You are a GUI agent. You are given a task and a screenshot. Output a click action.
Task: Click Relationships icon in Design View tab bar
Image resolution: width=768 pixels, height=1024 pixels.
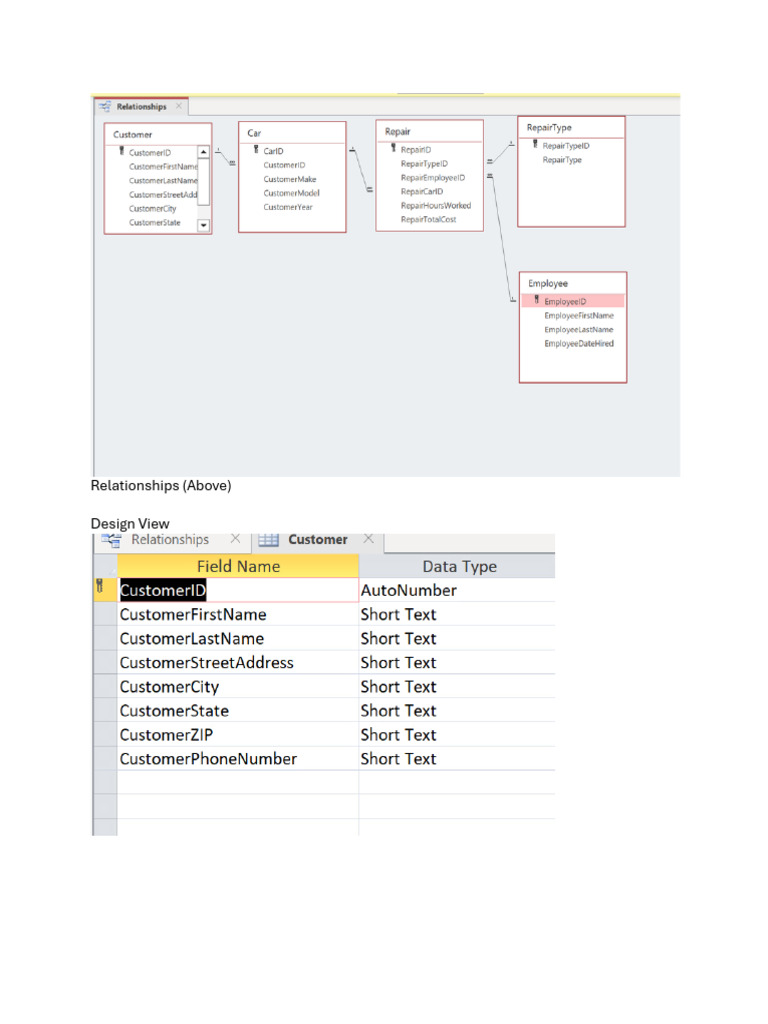coord(111,540)
